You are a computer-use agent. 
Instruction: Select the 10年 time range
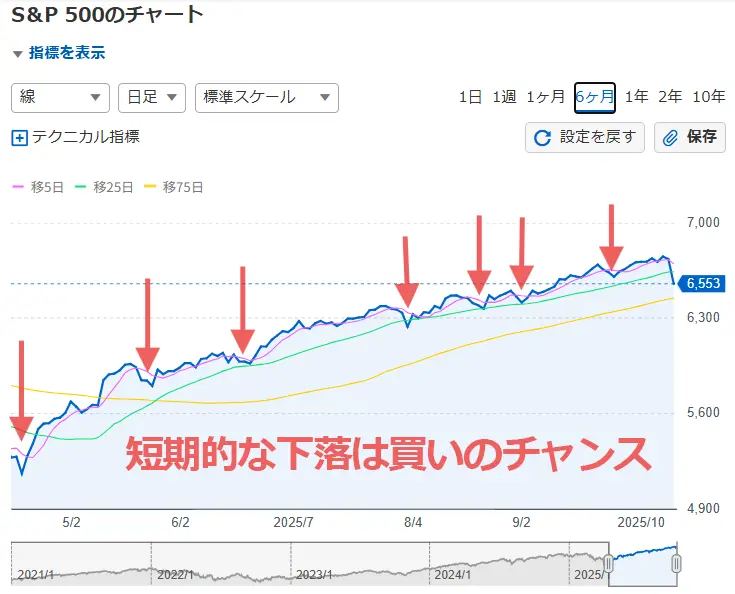(x=709, y=97)
